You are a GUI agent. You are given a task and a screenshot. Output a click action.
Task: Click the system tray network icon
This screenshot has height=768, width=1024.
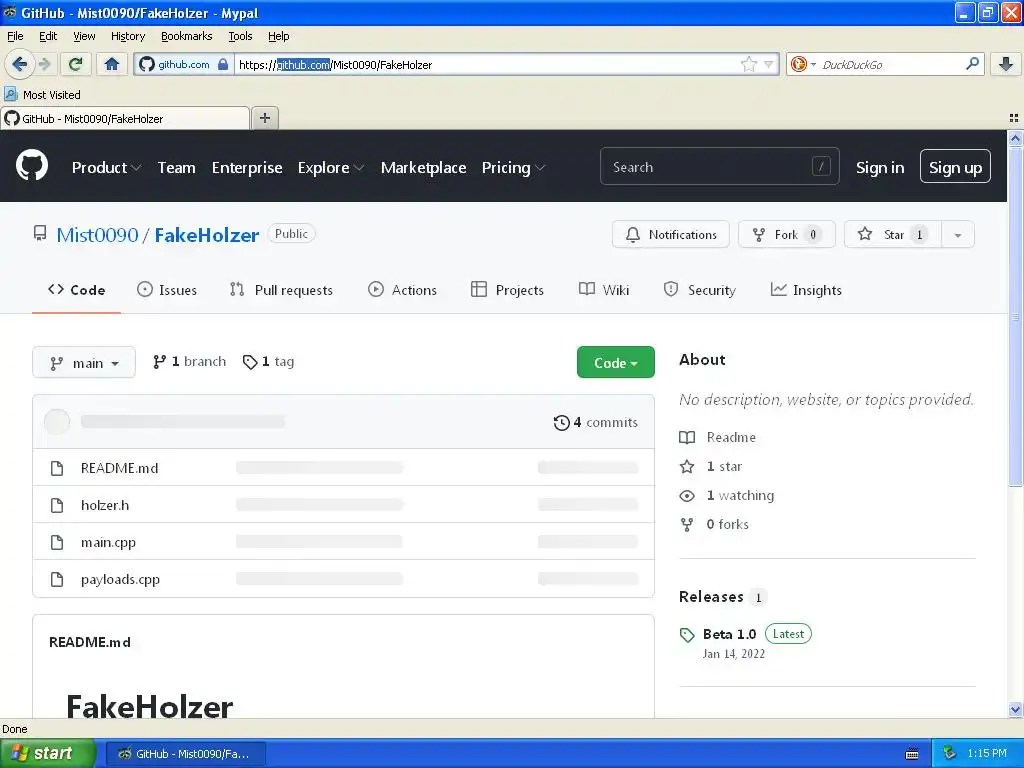click(950, 753)
